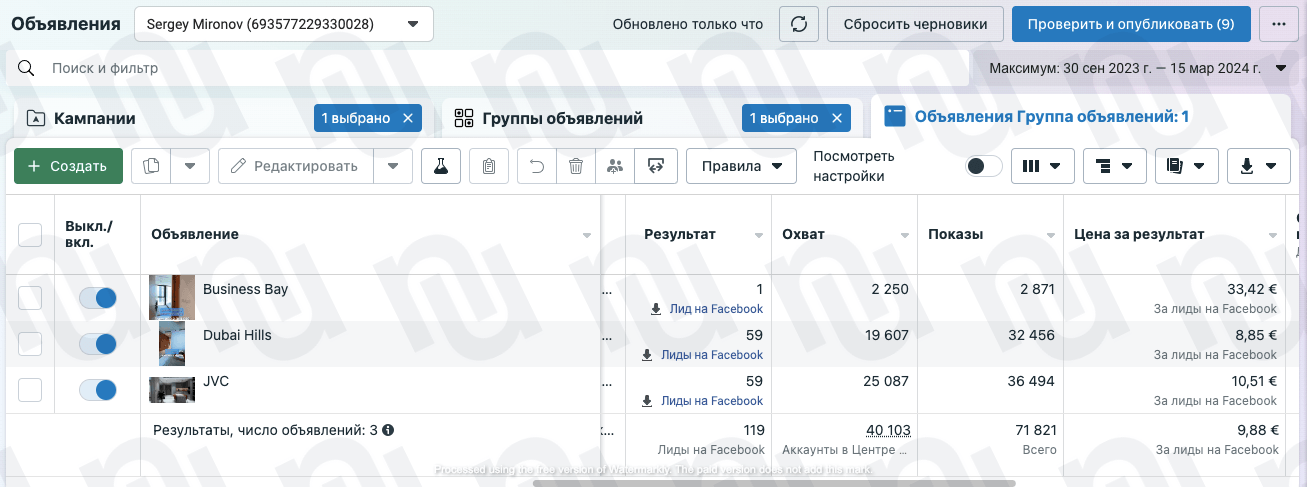
Task: Click the refresh data icon
Action: 797,24
